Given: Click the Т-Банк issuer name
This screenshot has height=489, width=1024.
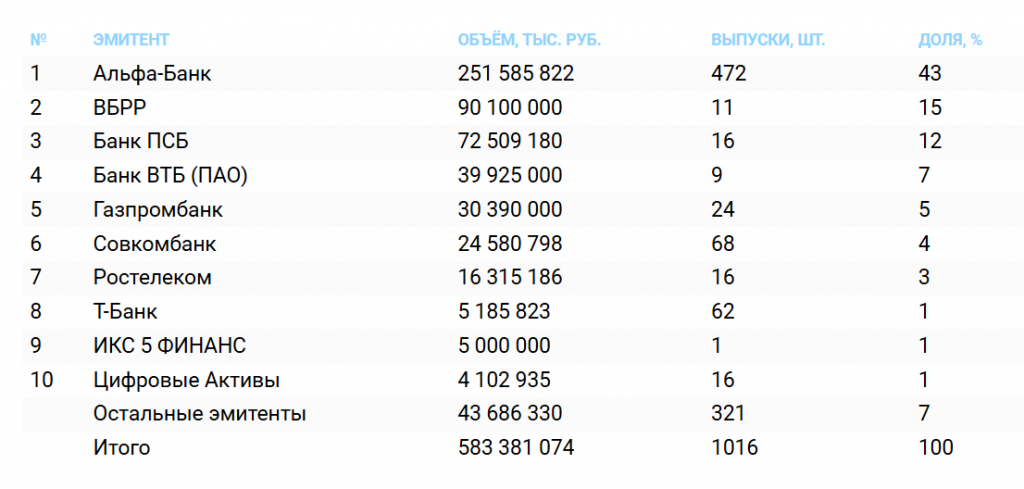Looking at the screenshot, I should (x=126, y=312).
